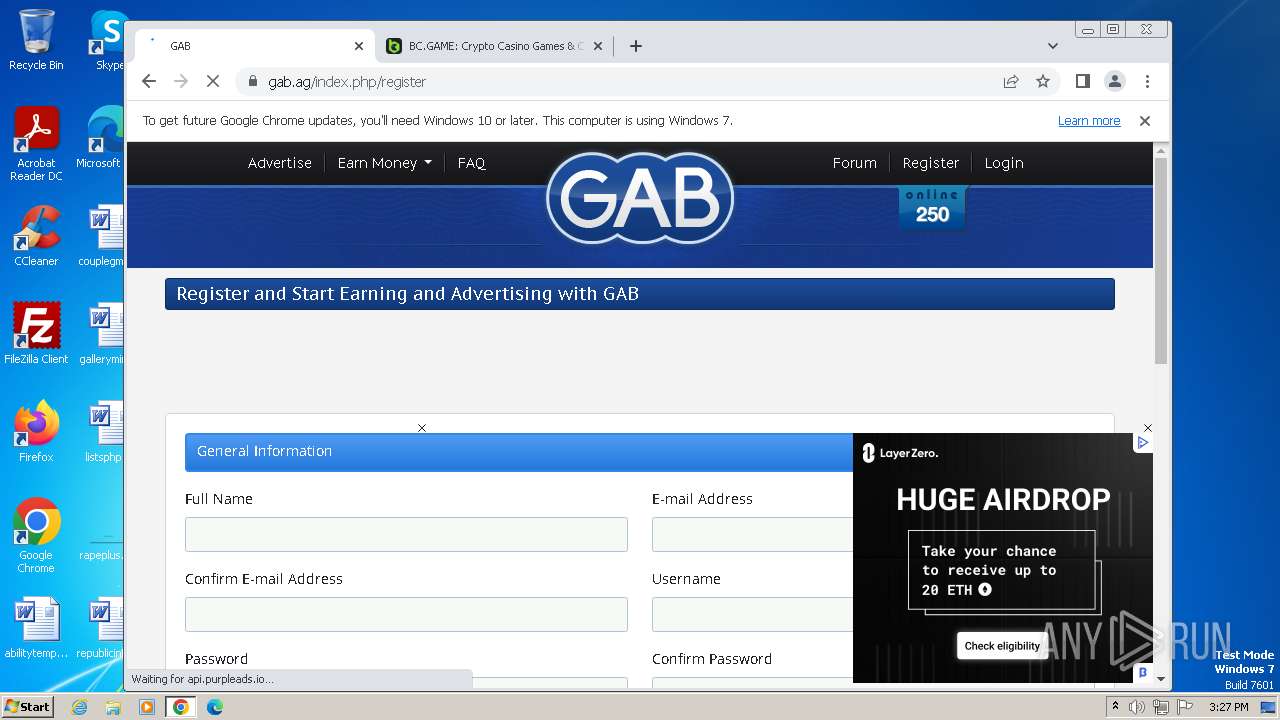This screenshot has width=1280, height=720.
Task: Open the Register link in the header
Action: [x=930, y=163]
